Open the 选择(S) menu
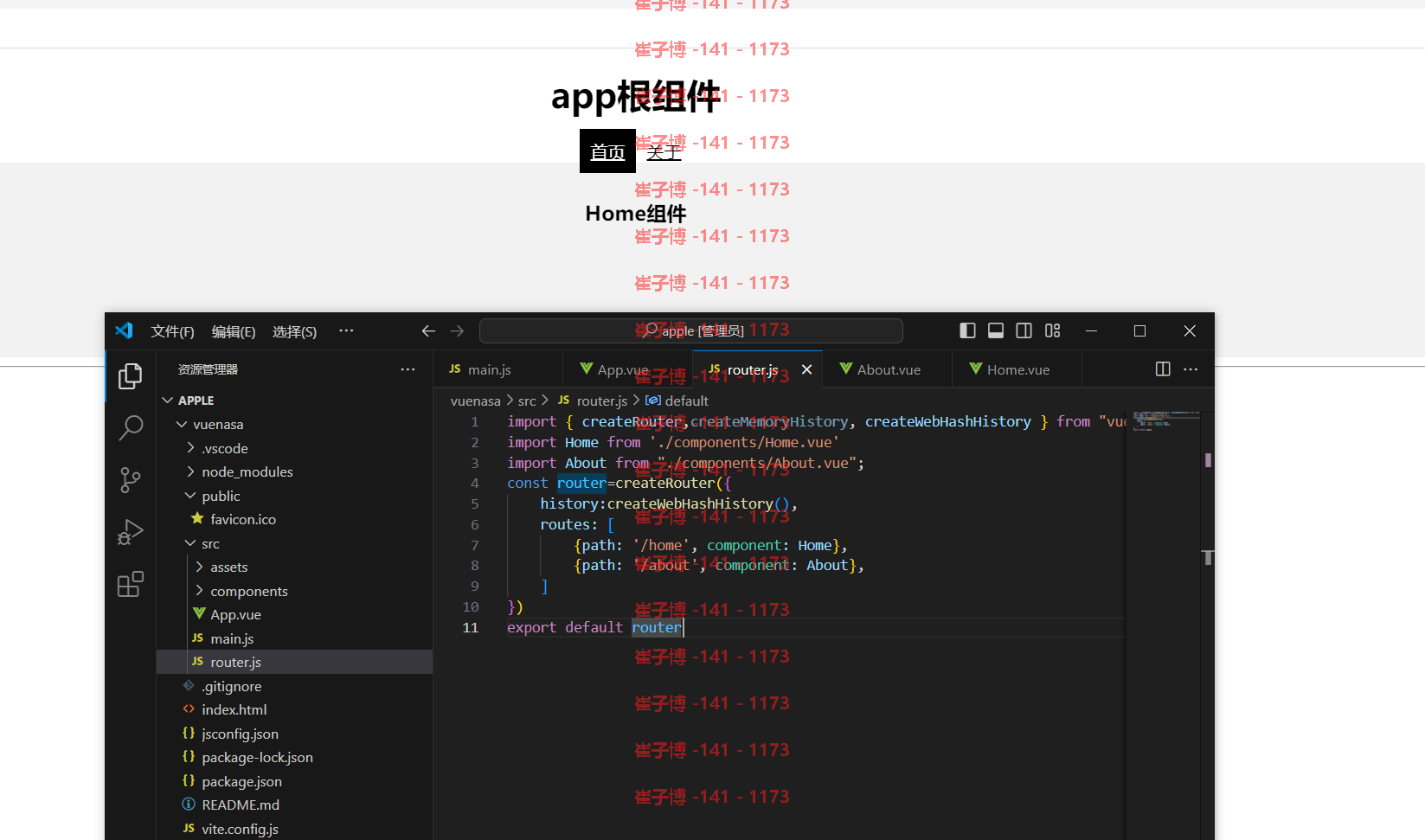The width and height of the screenshot is (1425, 840). 294,331
